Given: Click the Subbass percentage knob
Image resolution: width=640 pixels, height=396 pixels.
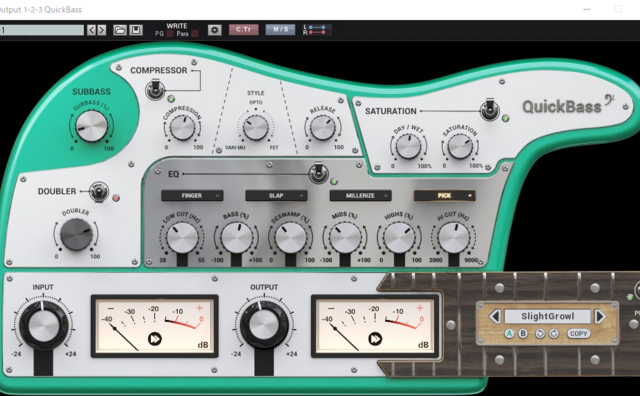Looking at the screenshot, I should [91, 126].
